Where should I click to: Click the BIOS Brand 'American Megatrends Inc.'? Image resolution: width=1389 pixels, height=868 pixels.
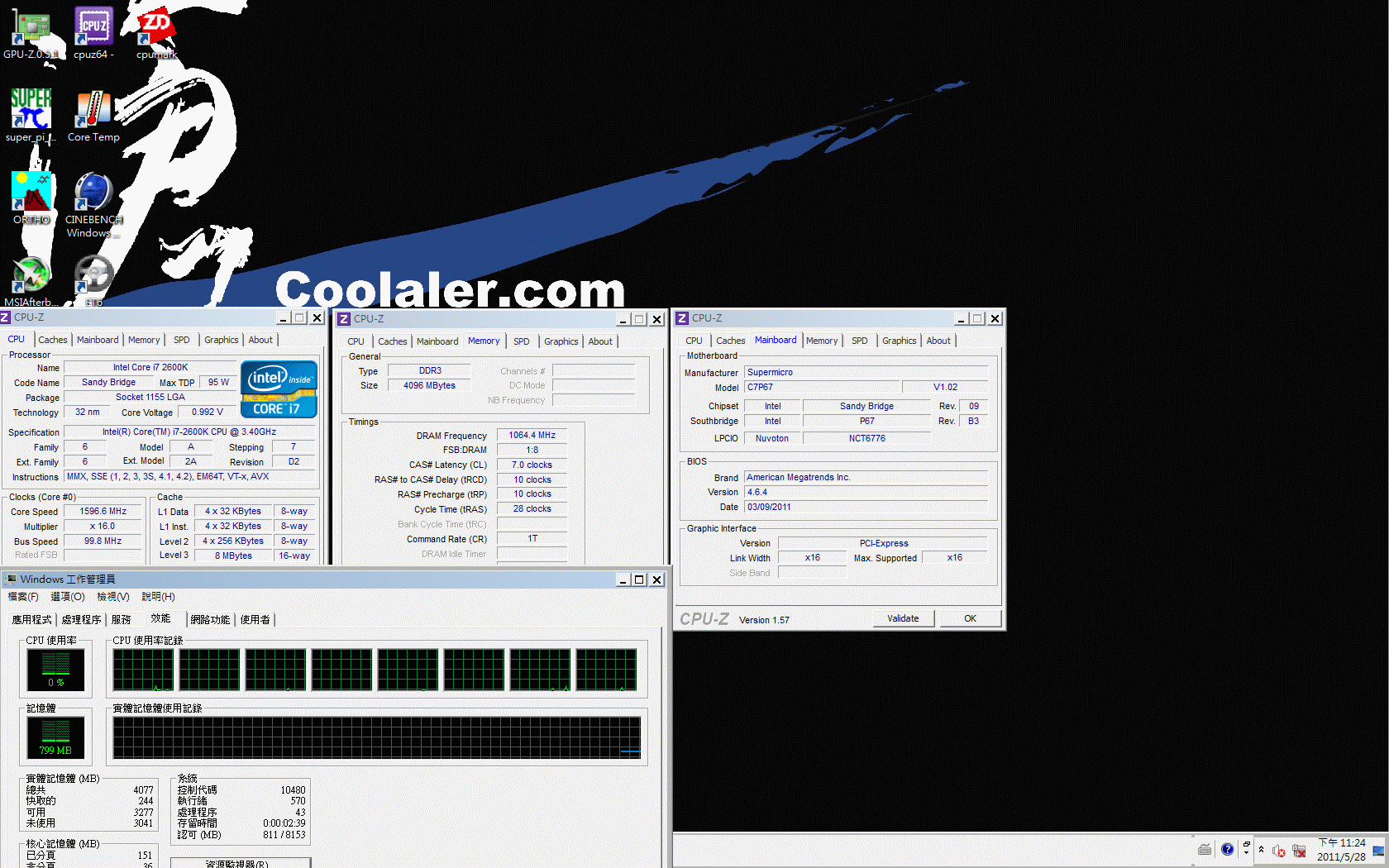click(x=866, y=477)
